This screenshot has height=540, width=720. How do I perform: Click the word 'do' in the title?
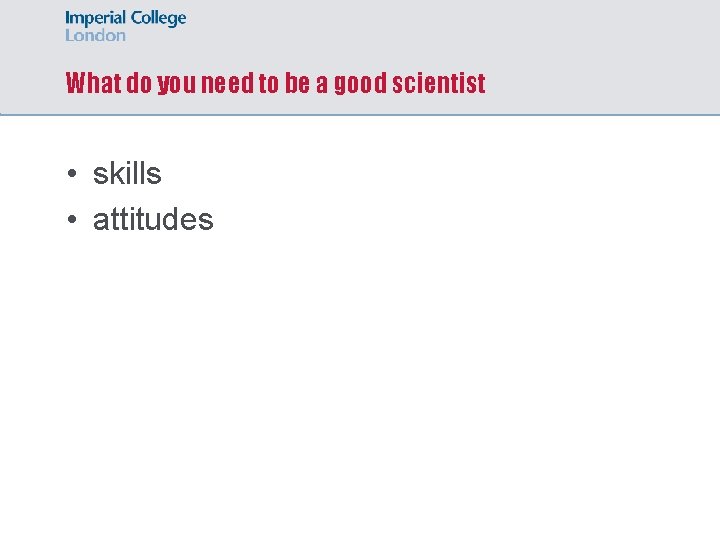coord(139,83)
